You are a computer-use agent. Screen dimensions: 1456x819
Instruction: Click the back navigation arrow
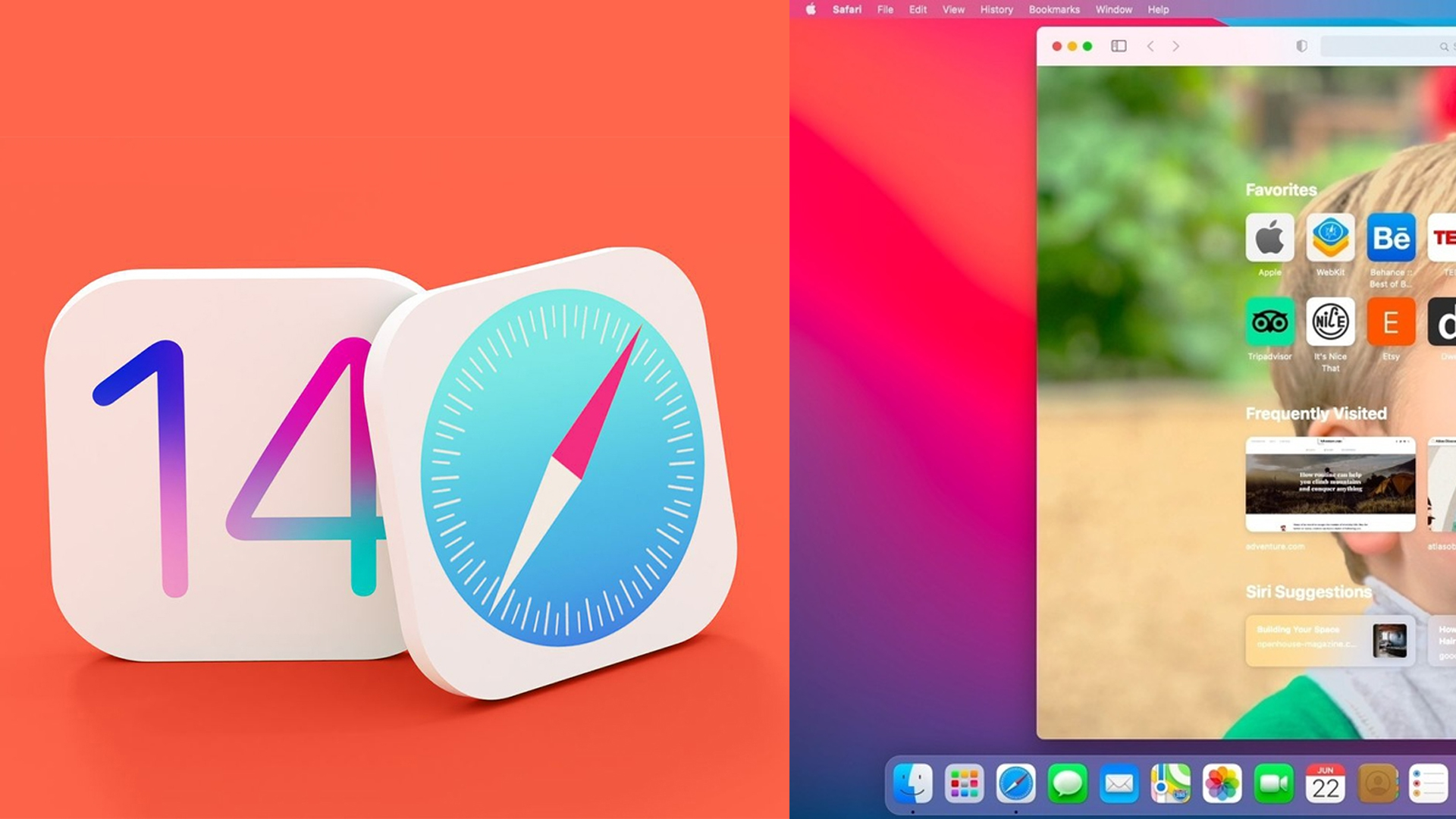(x=1150, y=46)
